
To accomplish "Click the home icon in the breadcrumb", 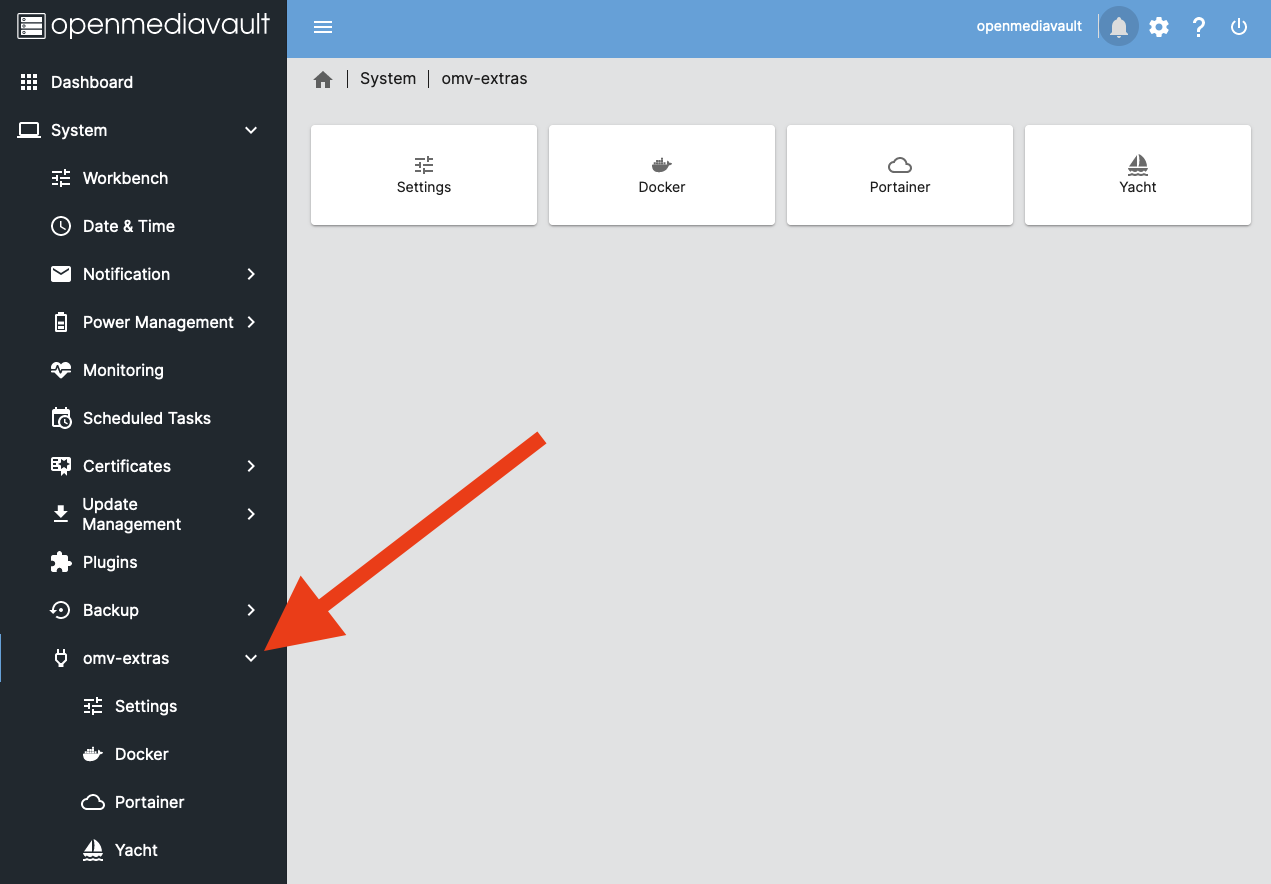I will [322, 78].
